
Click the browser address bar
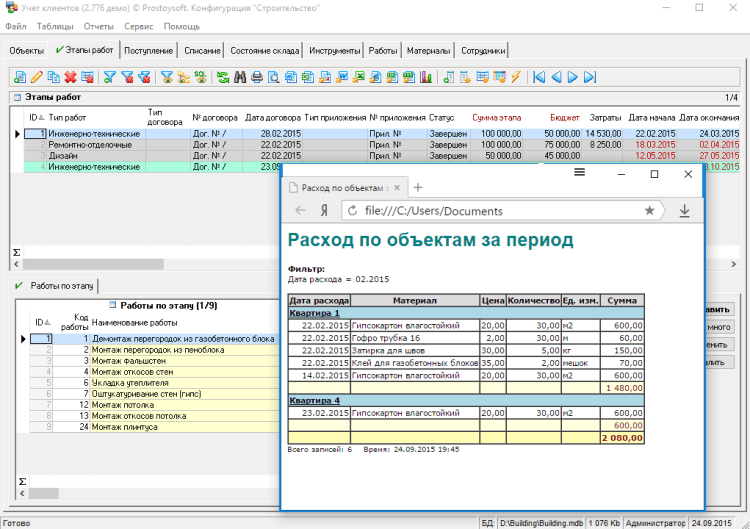point(500,211)
